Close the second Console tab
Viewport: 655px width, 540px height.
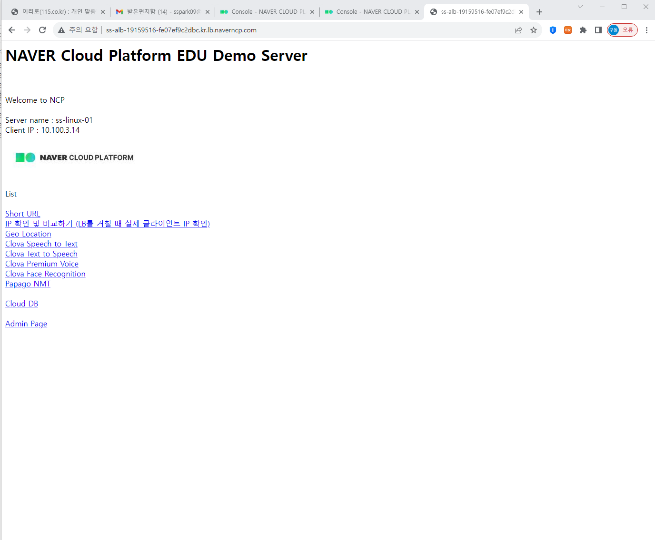[x=416, y=12]
